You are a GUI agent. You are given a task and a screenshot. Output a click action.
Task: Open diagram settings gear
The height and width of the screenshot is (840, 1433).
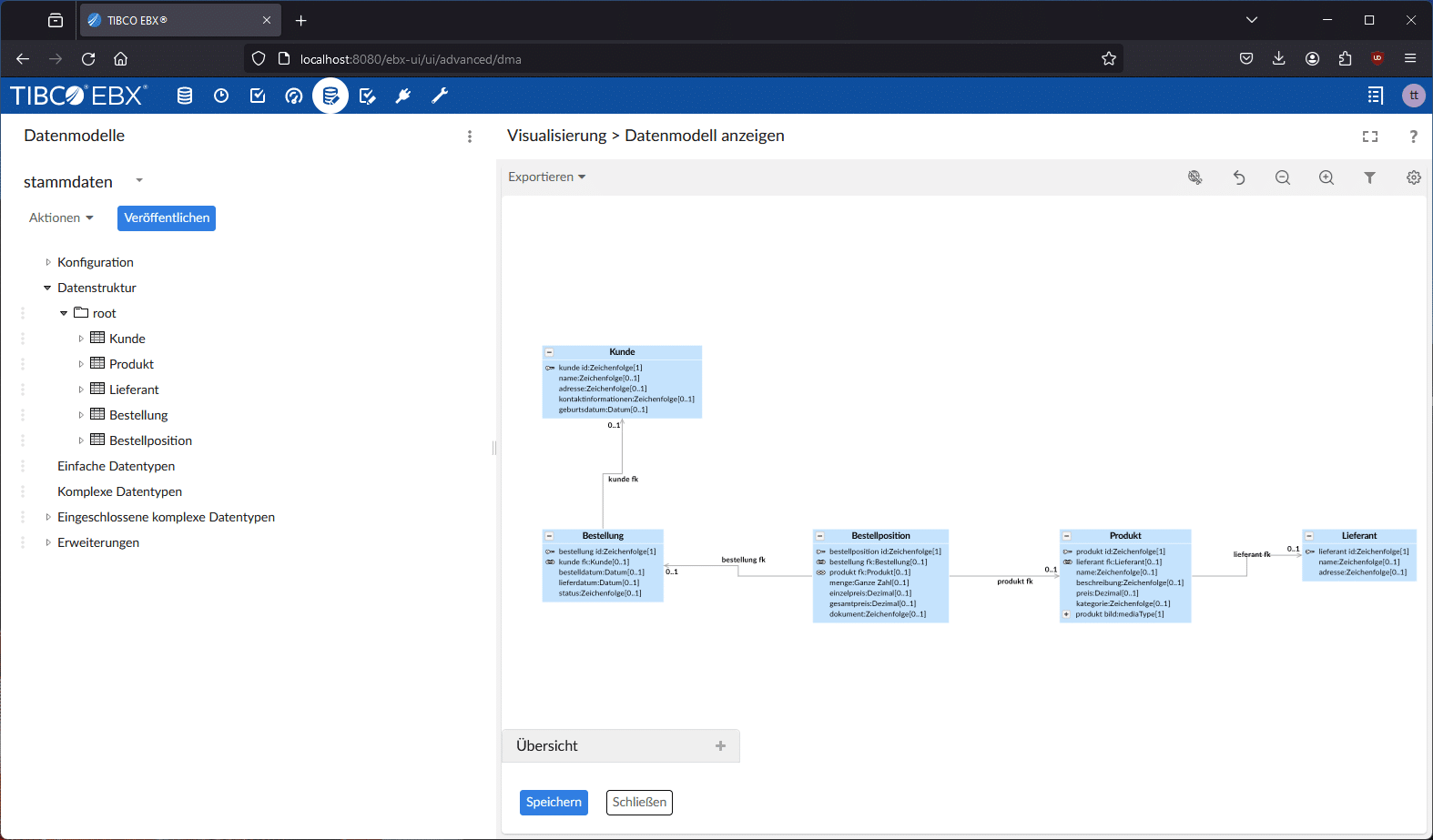1413,177
